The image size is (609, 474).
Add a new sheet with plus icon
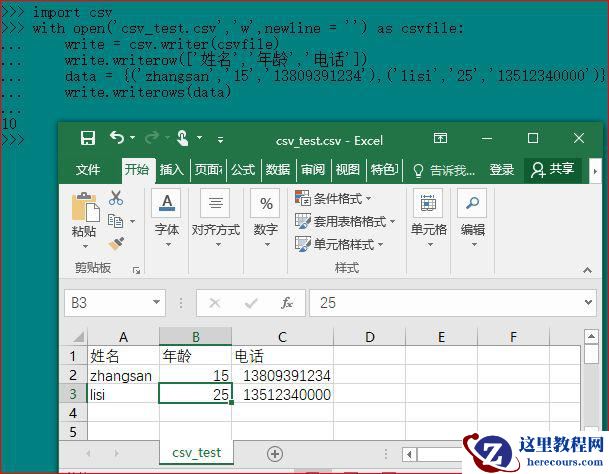pos(275,454)
